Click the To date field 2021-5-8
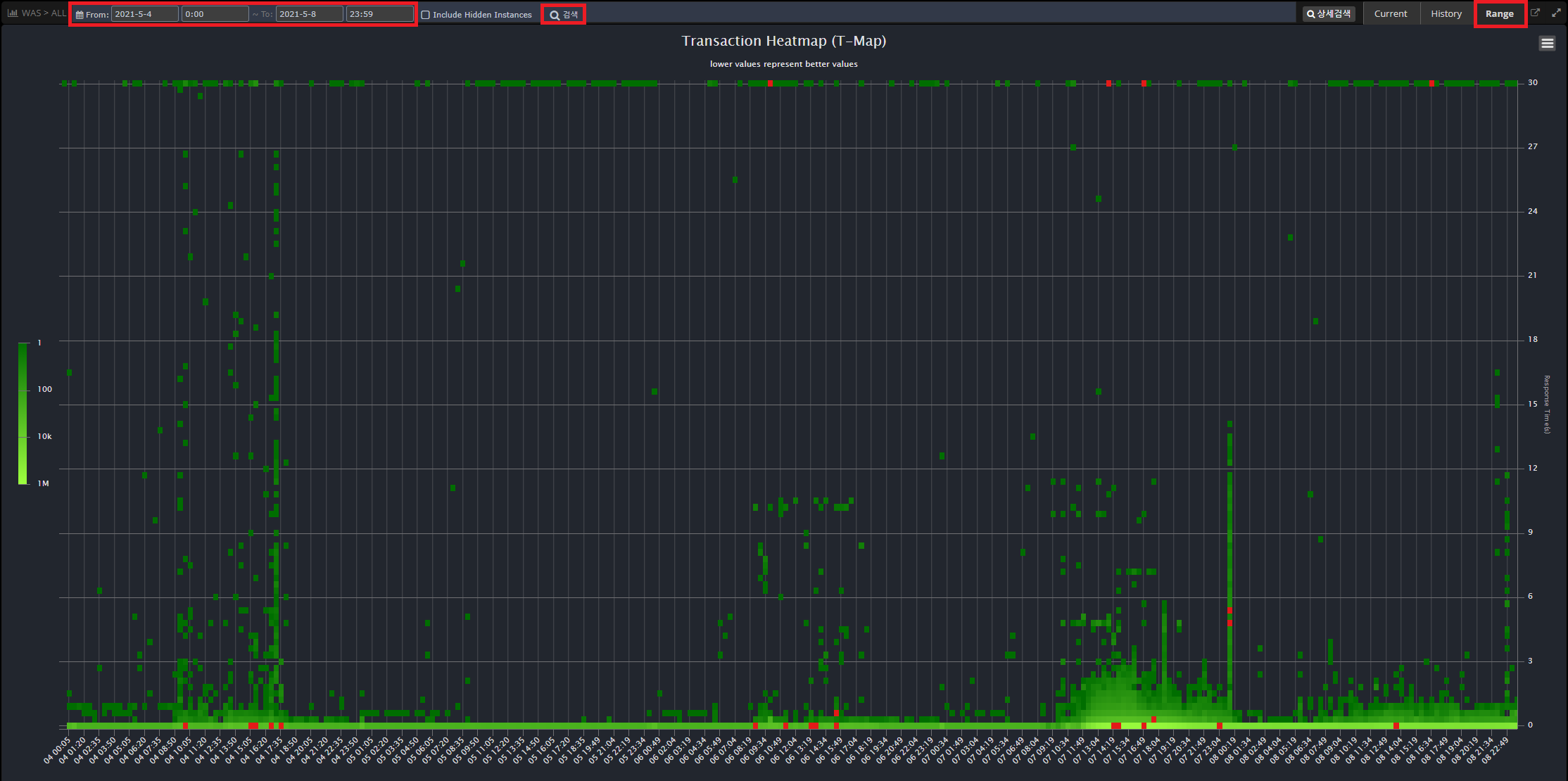 point(309,14)
